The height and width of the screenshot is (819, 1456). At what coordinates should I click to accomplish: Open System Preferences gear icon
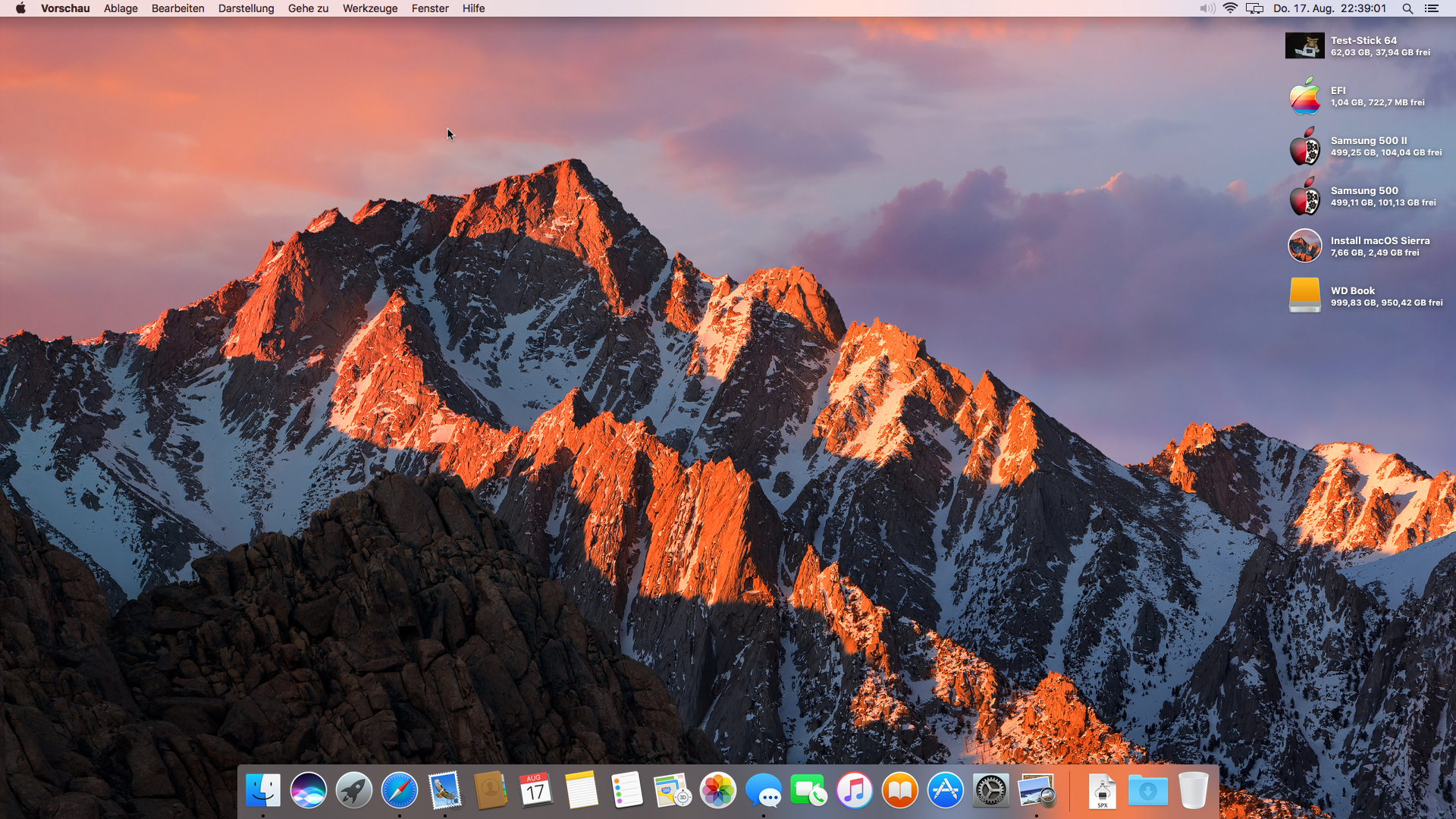point(991,791)
